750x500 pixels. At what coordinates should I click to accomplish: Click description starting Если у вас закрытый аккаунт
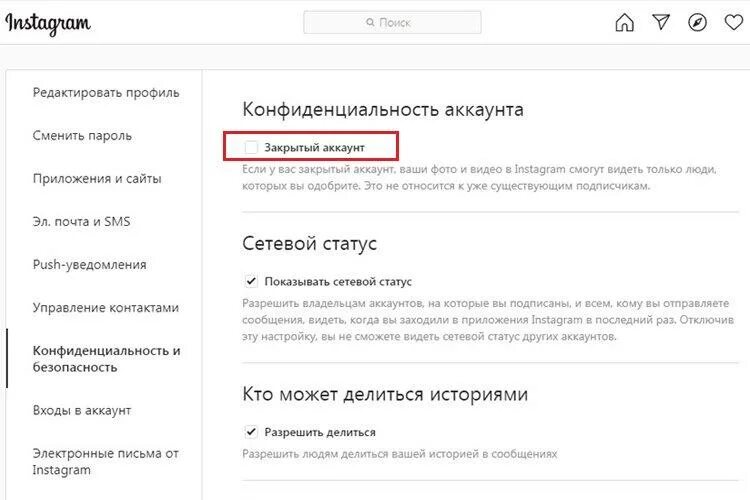click(x=479, y=178)
